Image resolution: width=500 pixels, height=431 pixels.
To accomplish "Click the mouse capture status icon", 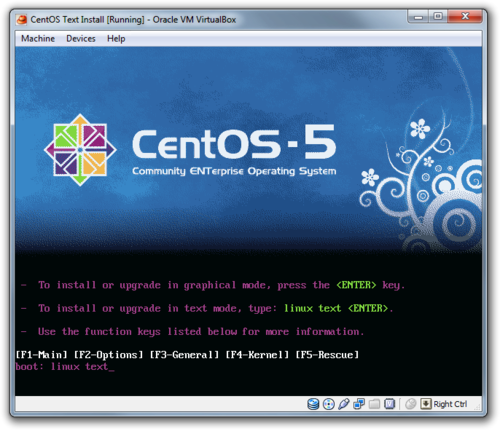I will pyautogui.click(x=411, y=404).
